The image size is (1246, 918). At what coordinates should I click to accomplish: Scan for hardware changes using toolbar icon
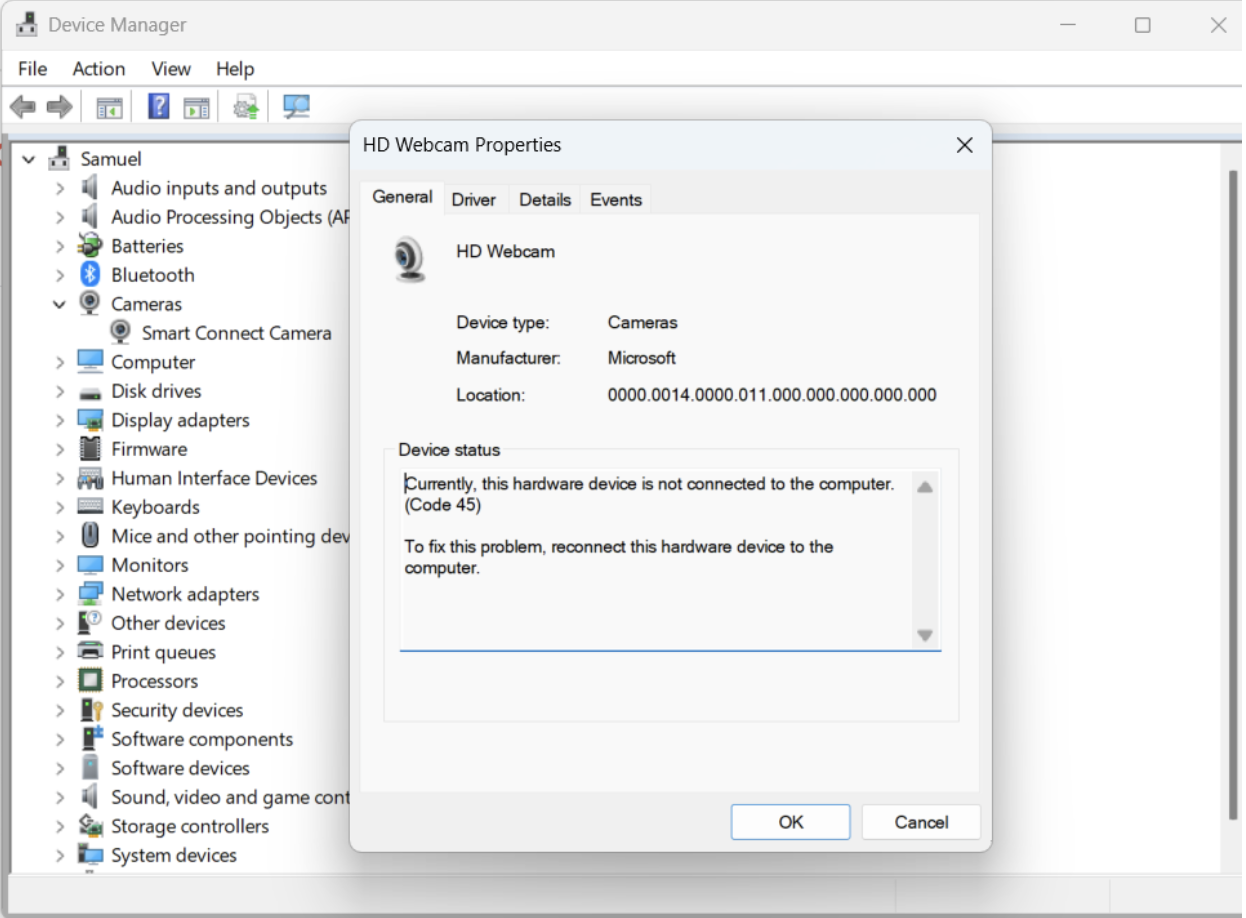295,106
